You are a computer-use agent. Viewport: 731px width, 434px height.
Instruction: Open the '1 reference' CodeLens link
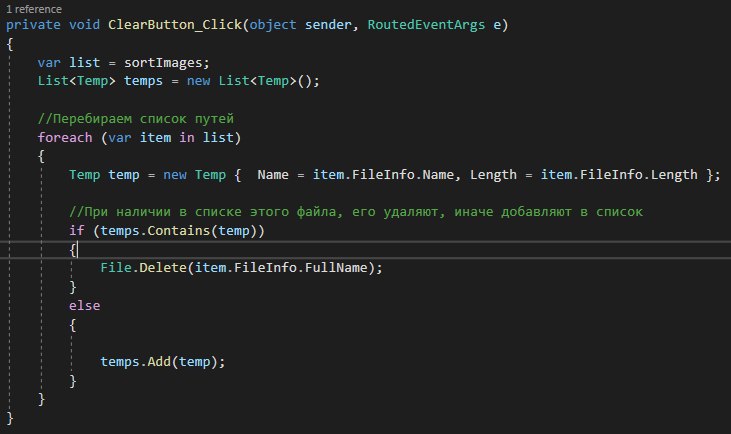pyautogui.click(x=34, y=9)
